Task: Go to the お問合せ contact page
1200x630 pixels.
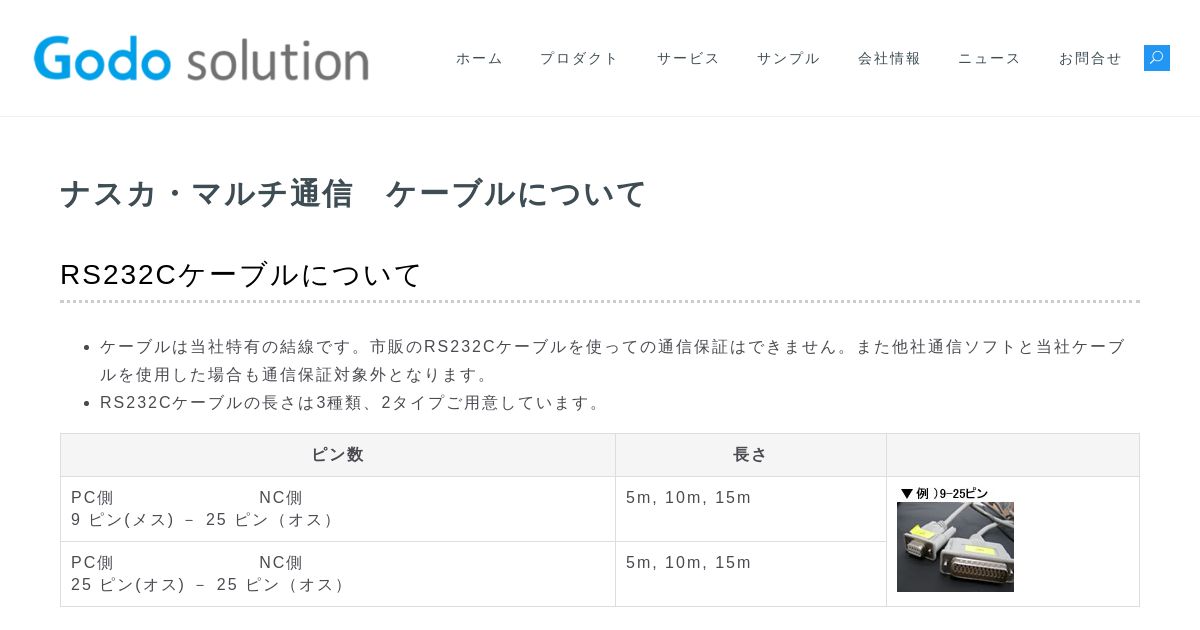Action: click(x=1090, y=58)
